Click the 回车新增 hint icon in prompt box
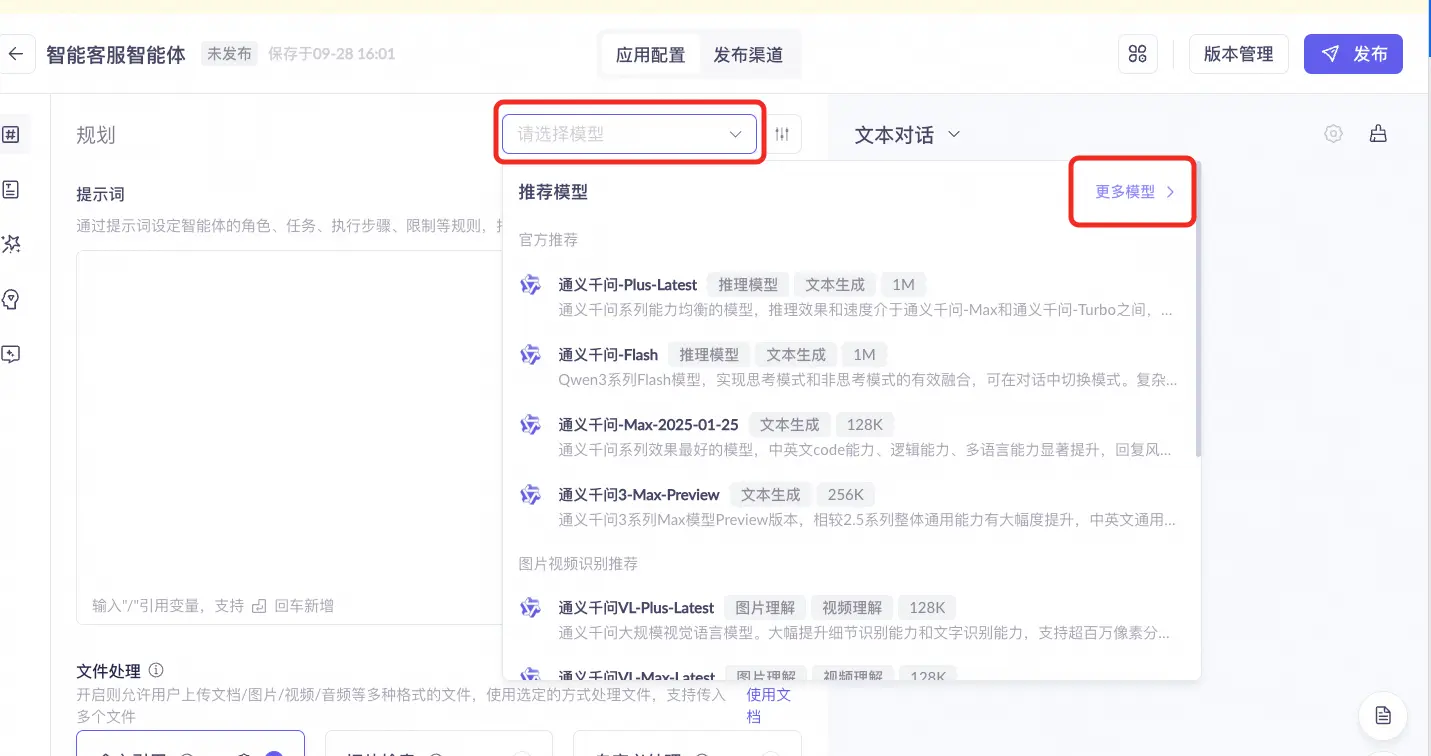This screenshot has height=756, width=1431. coord(259,606)
